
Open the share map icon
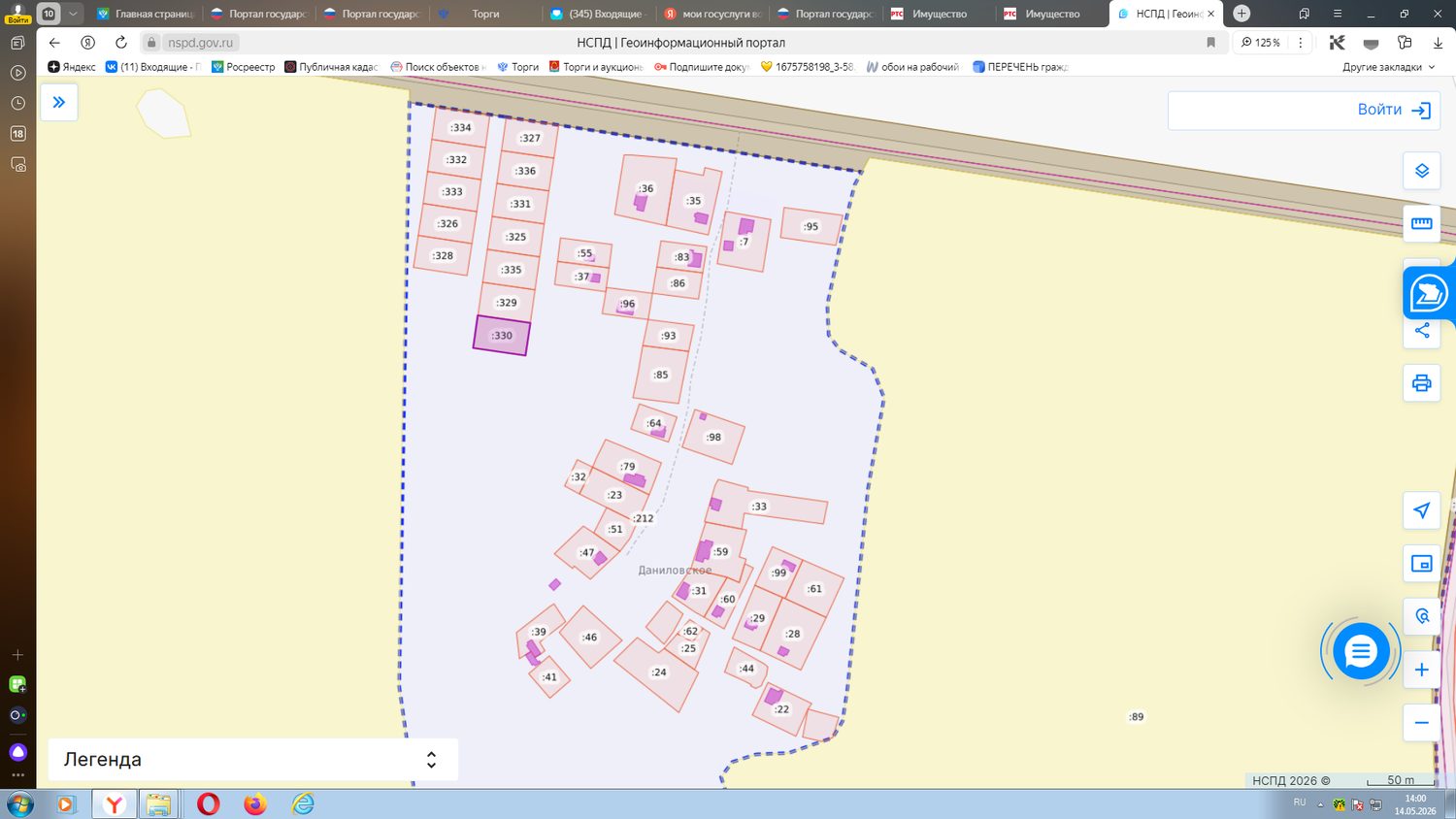coord(1421,331)
